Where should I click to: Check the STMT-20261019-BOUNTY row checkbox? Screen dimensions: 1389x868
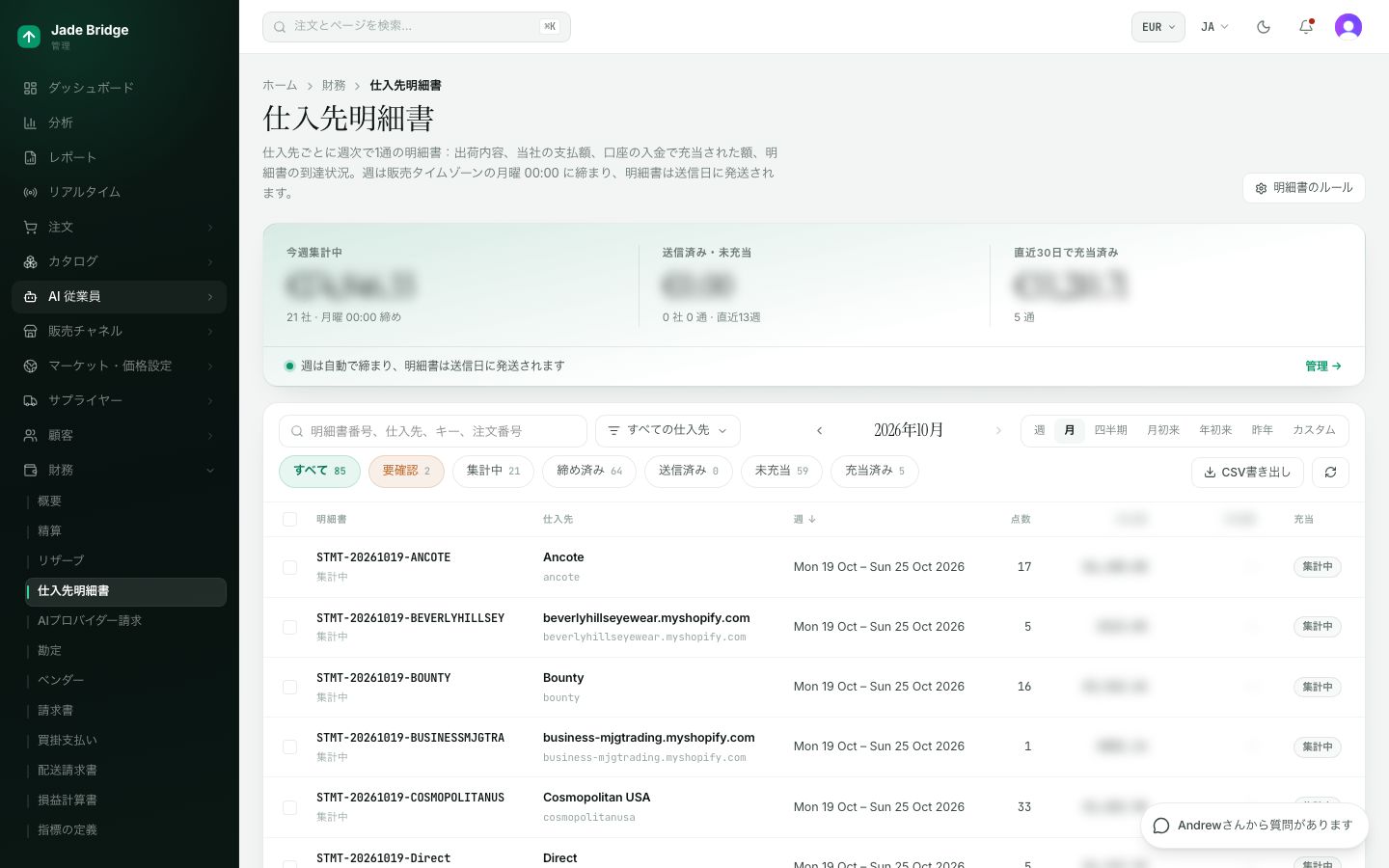(289, 687)
